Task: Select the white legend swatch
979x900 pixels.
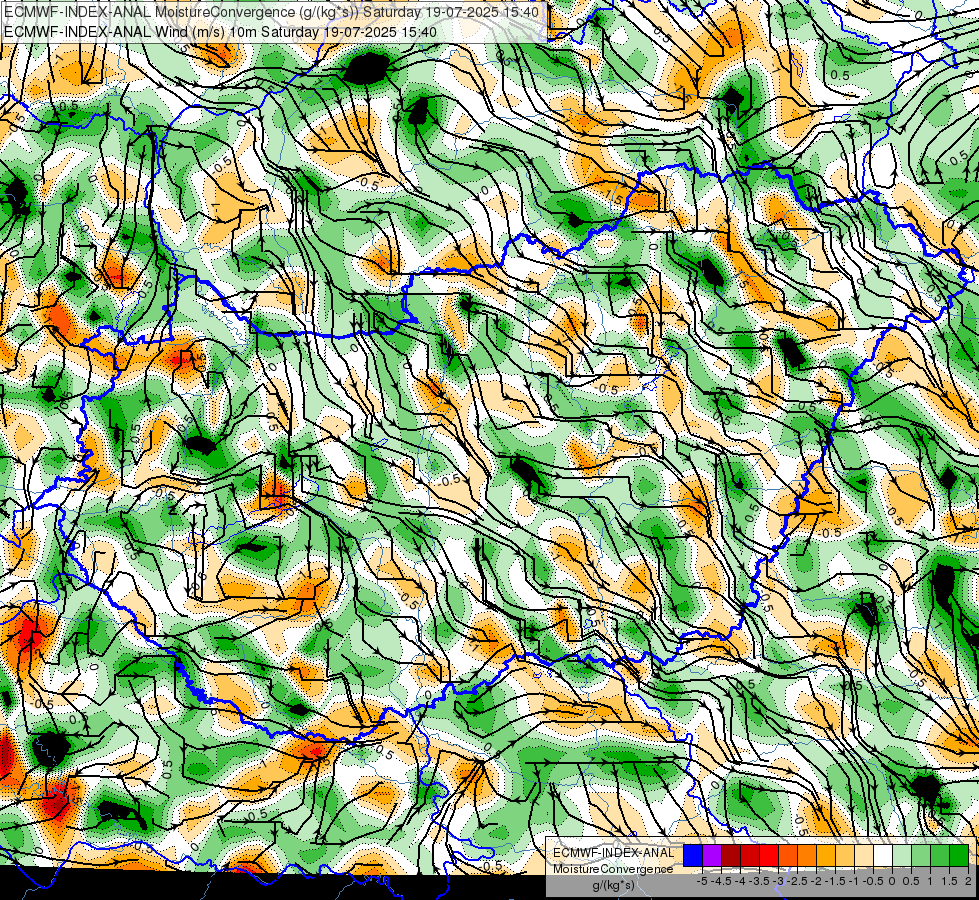Action: 883,855
